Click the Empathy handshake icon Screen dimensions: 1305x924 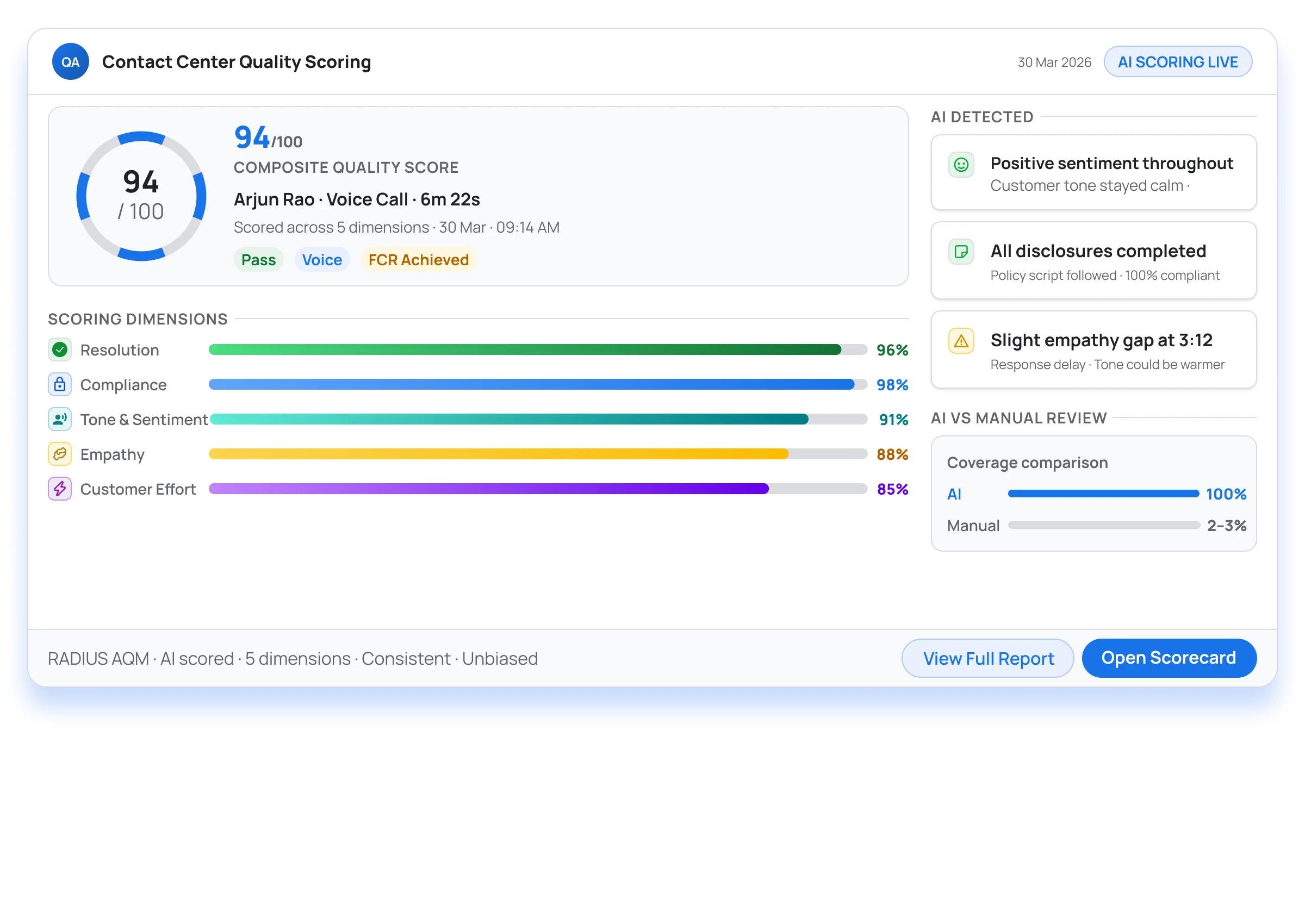click(60, 454)
